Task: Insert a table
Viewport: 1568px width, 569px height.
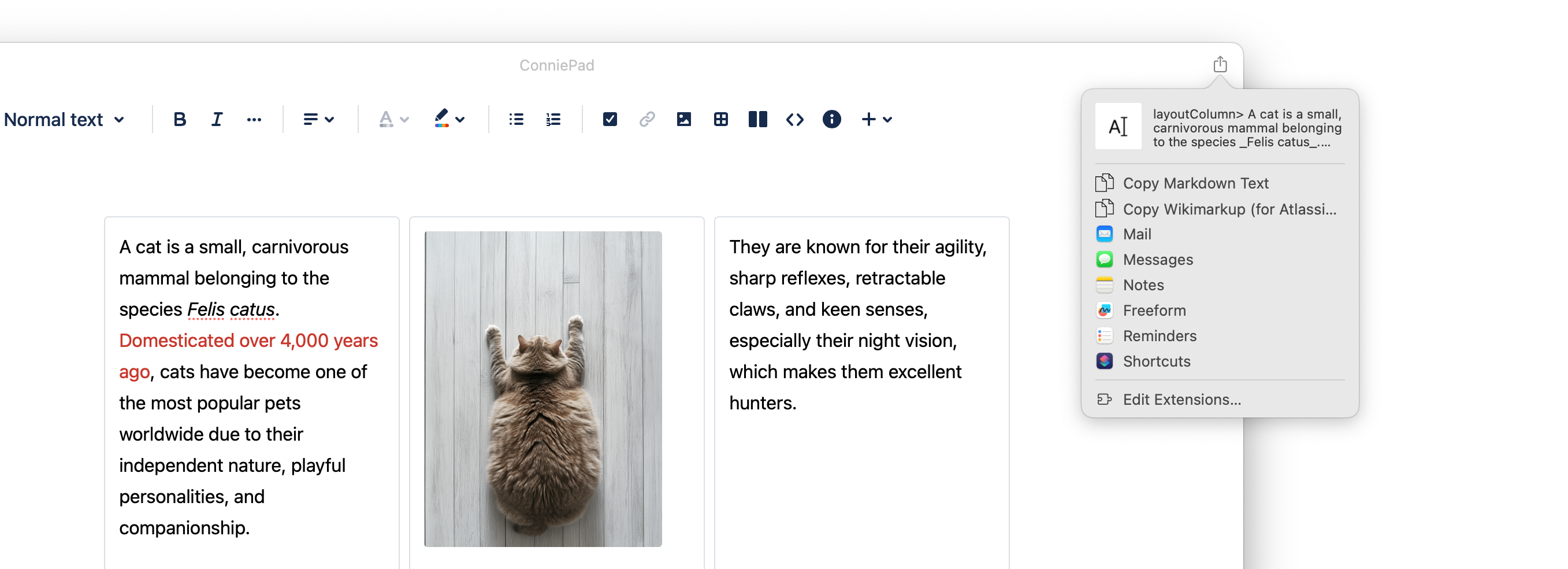Action: coord(720,119)
